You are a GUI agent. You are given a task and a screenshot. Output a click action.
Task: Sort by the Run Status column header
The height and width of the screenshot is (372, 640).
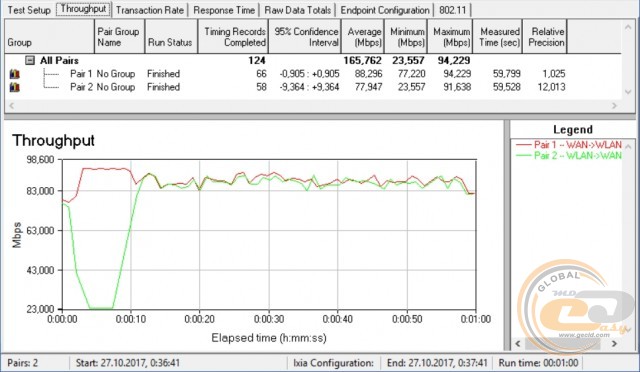coord(171,37)
